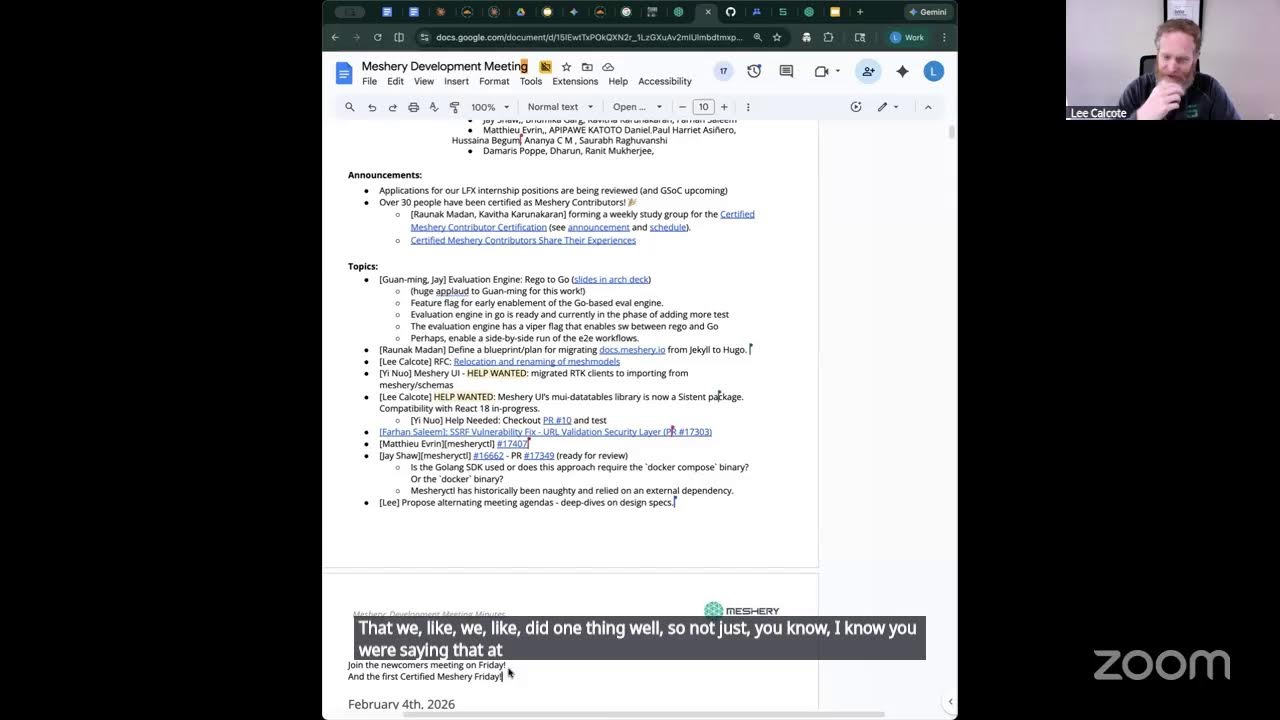
Task: Open the 'slides in arch deck' link
Action: coord(611,279)
